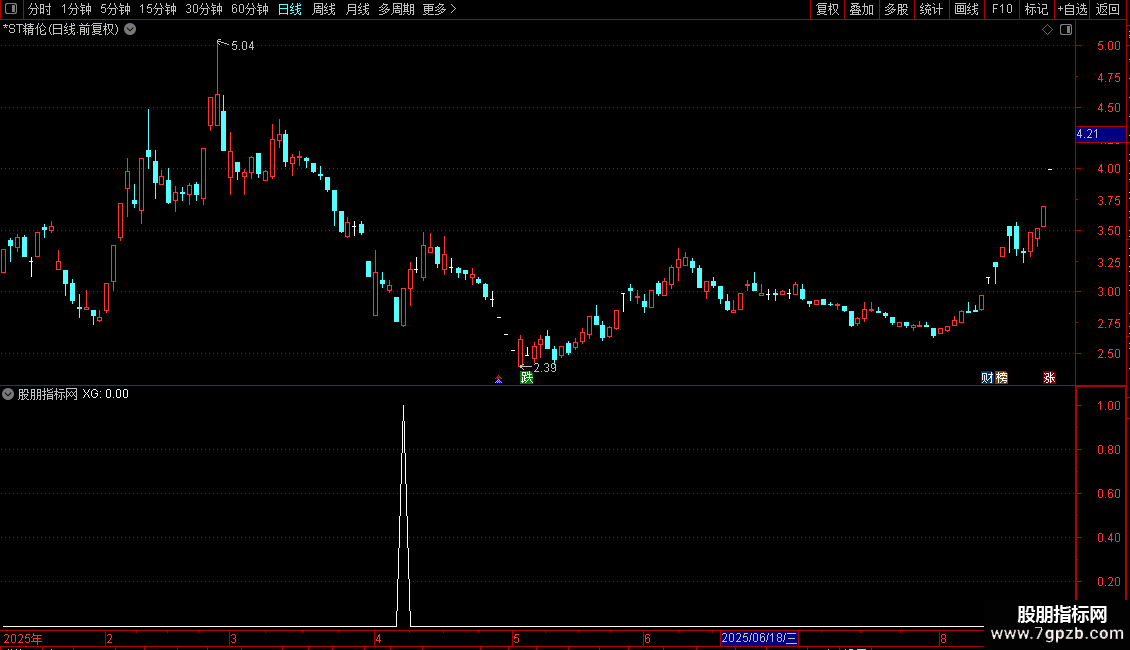Open the 股朋指标网 indicator dropdown
Image resolution: width=1130 pixels, height=650 pixels.
click(x=8, y=394)
